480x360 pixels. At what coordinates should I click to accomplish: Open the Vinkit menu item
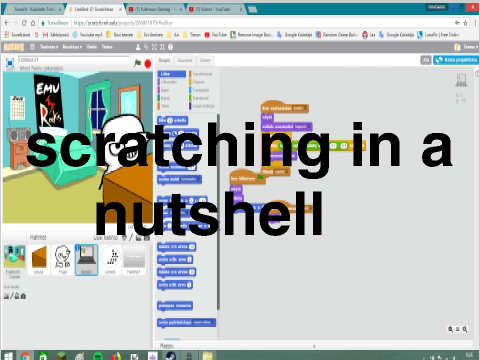pyautogui.click(x=91, y=47)
